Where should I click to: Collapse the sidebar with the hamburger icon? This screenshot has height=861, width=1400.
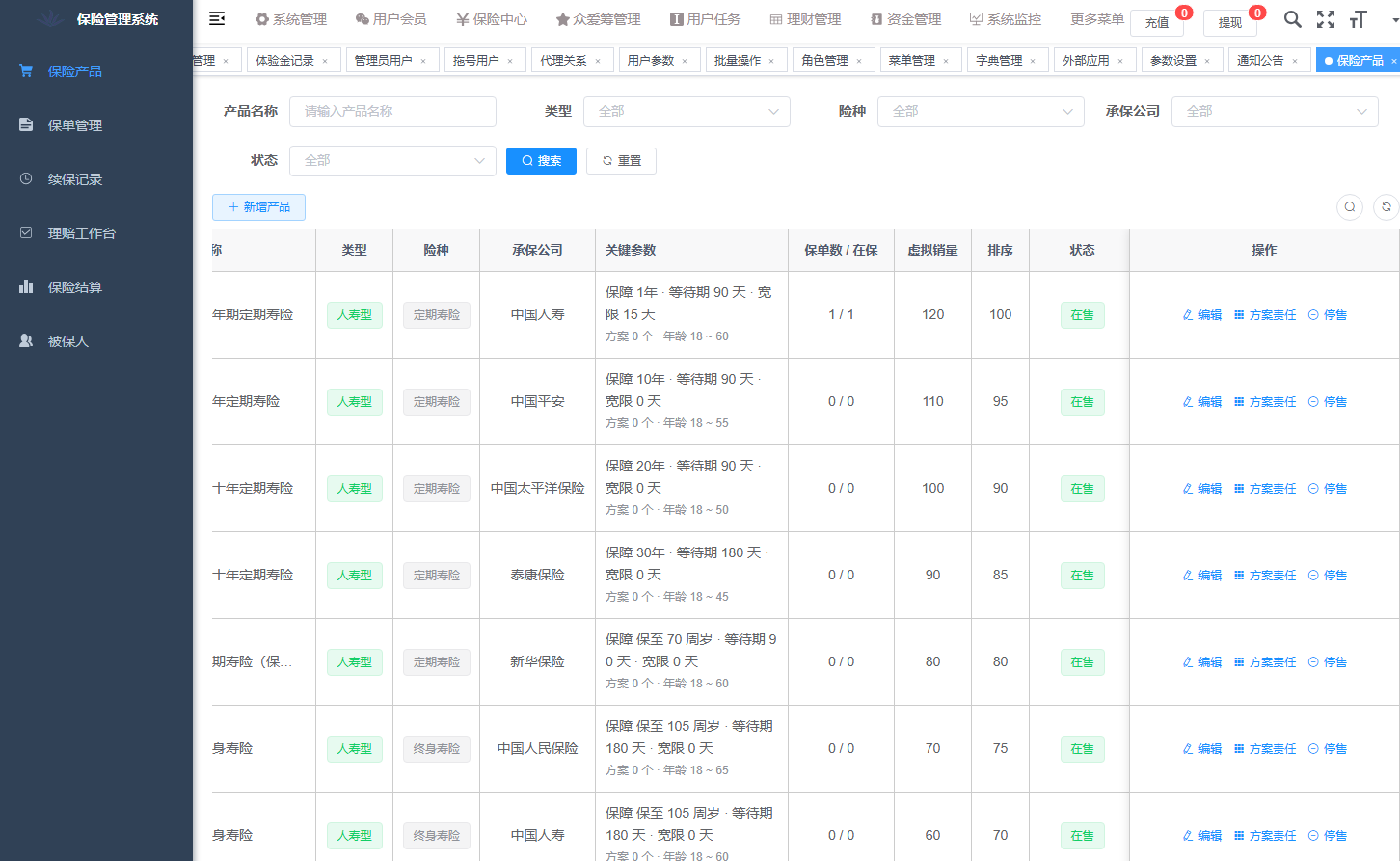pos(217,18)
